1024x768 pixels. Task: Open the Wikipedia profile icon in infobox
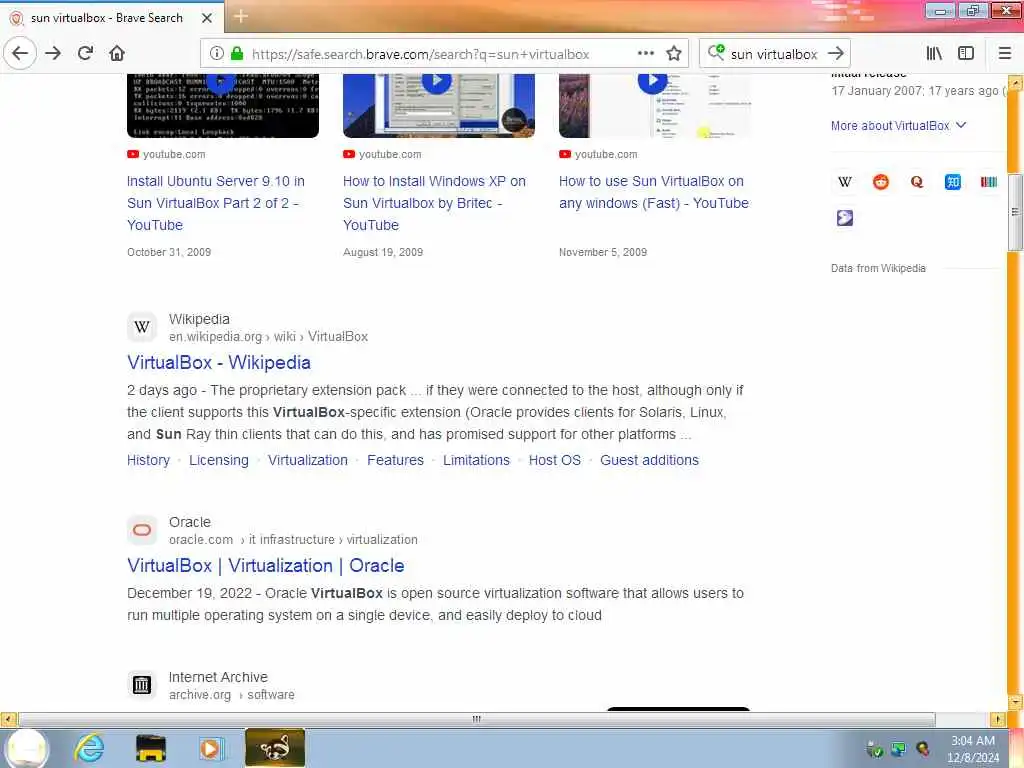[845, 182]
